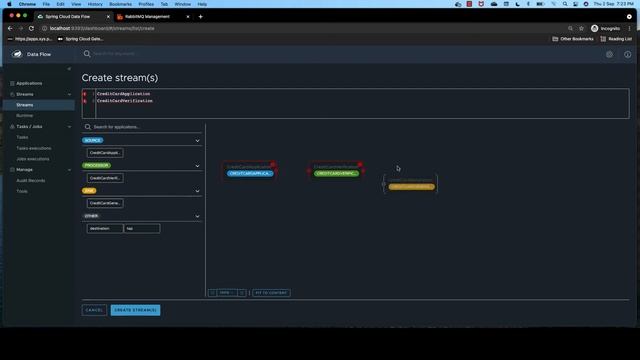
Task: Click the zoom out icon on canvas toolbar
Action: coord(212,293)
